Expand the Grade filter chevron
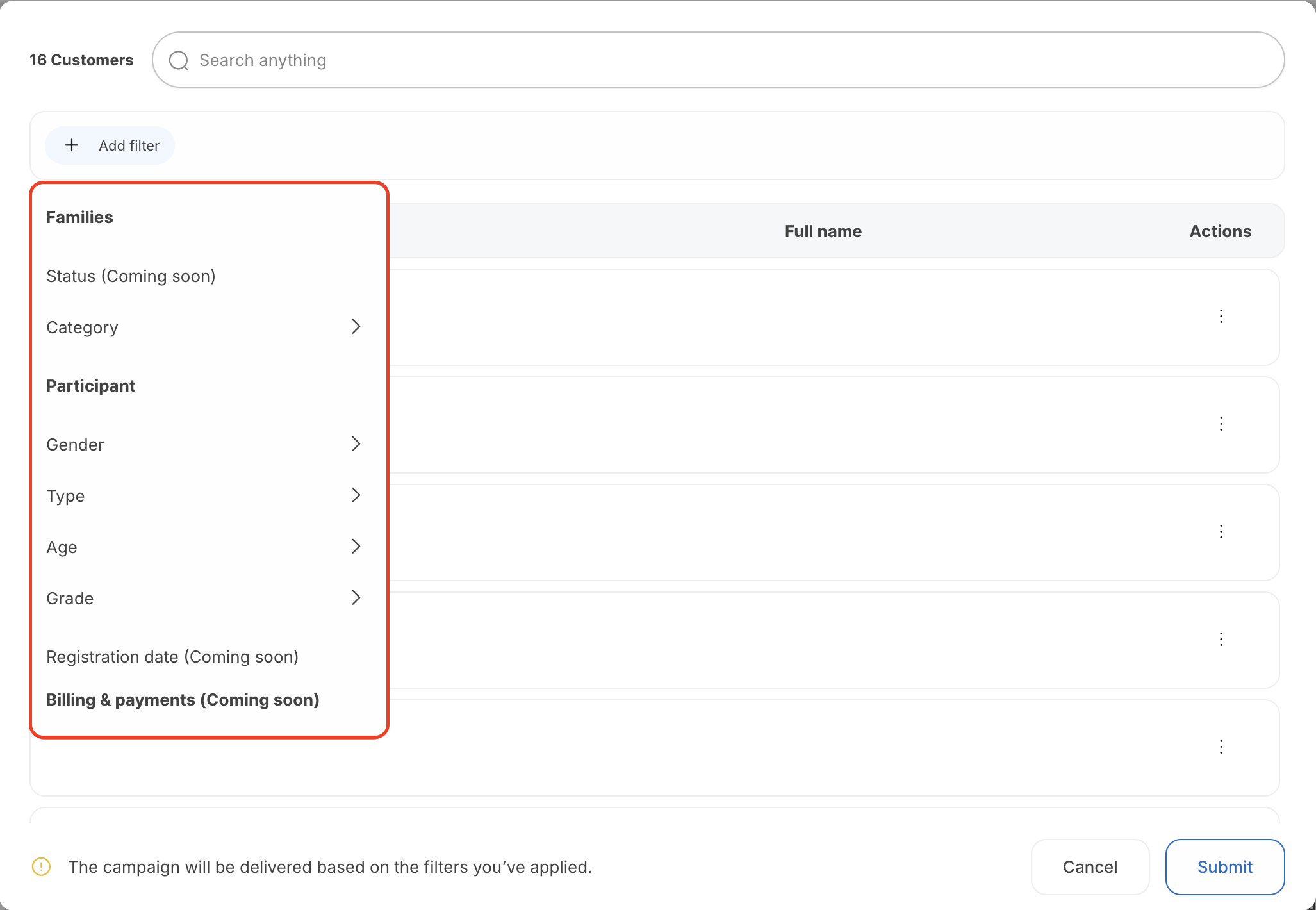1316x910 pixels. point(356,598)
